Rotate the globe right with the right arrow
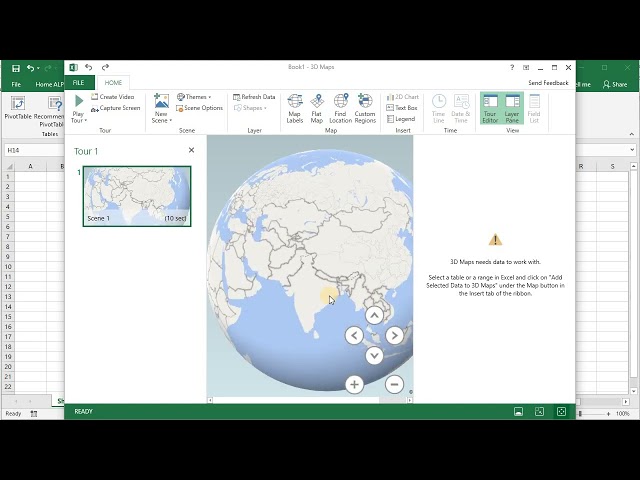Image resolution: width=640 pixels, height=480 pixels. [x=394, y=336]
